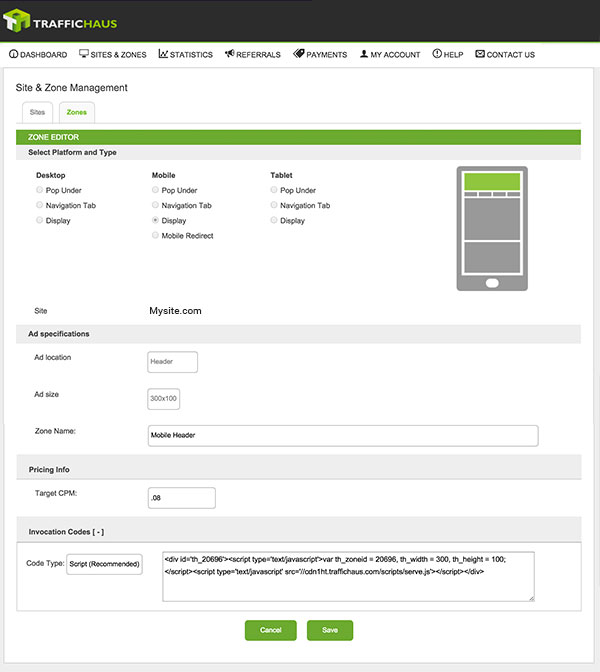600x672 pixels.
Task: Click the Site & Zone Management heading
Action: (x=72, y=88)
